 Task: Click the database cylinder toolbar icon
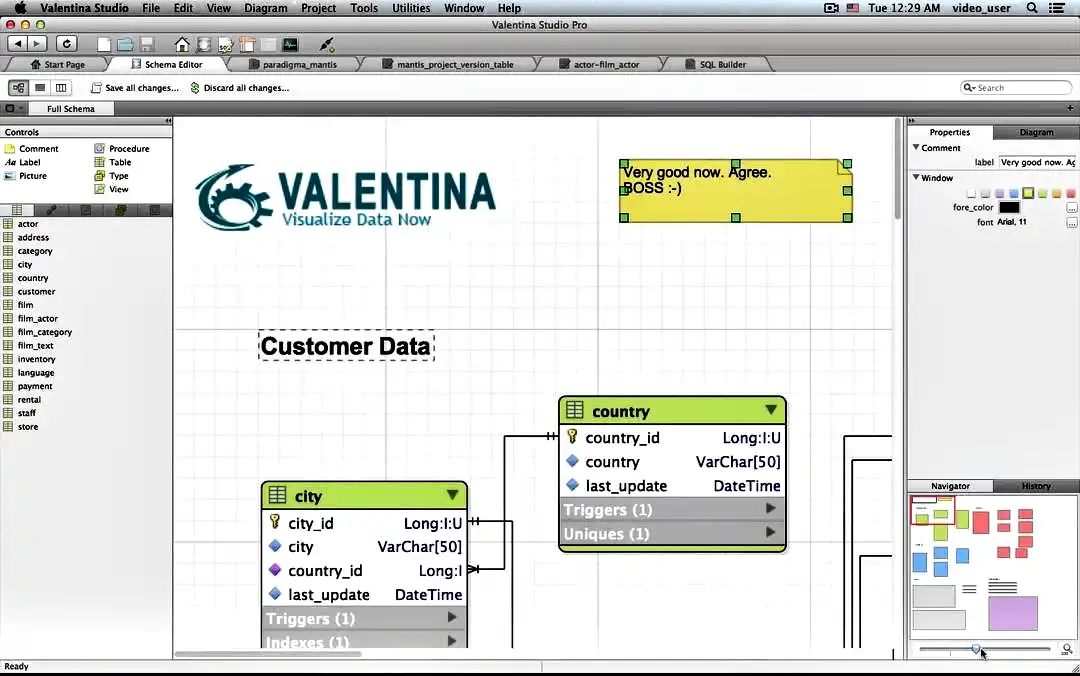(204, 44)
